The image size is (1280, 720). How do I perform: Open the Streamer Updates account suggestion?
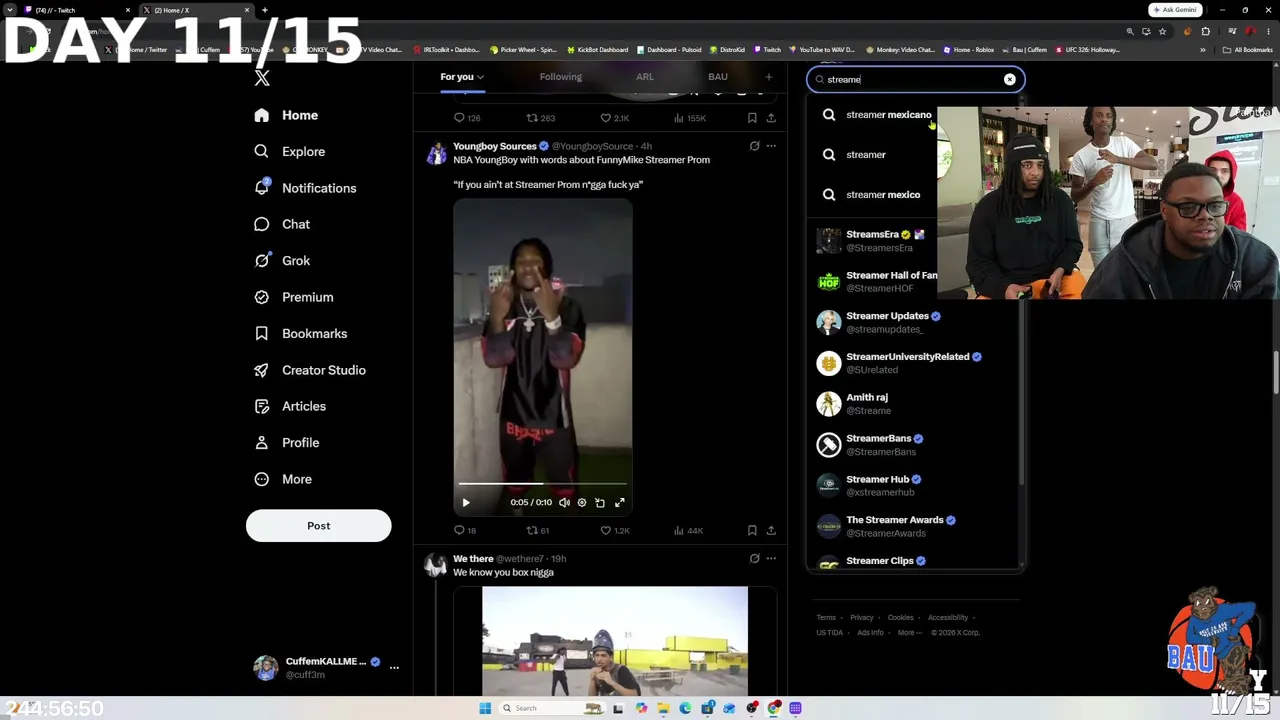[x=914, y=322]
